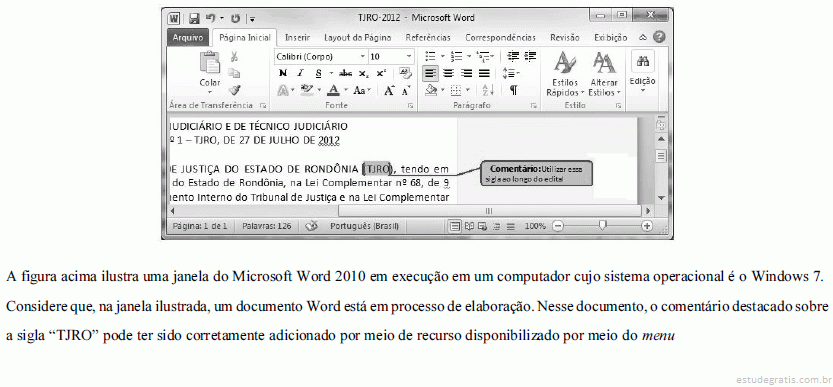Click the format painter brush icon
Screen dimensions: 833x387
point(234,90)
